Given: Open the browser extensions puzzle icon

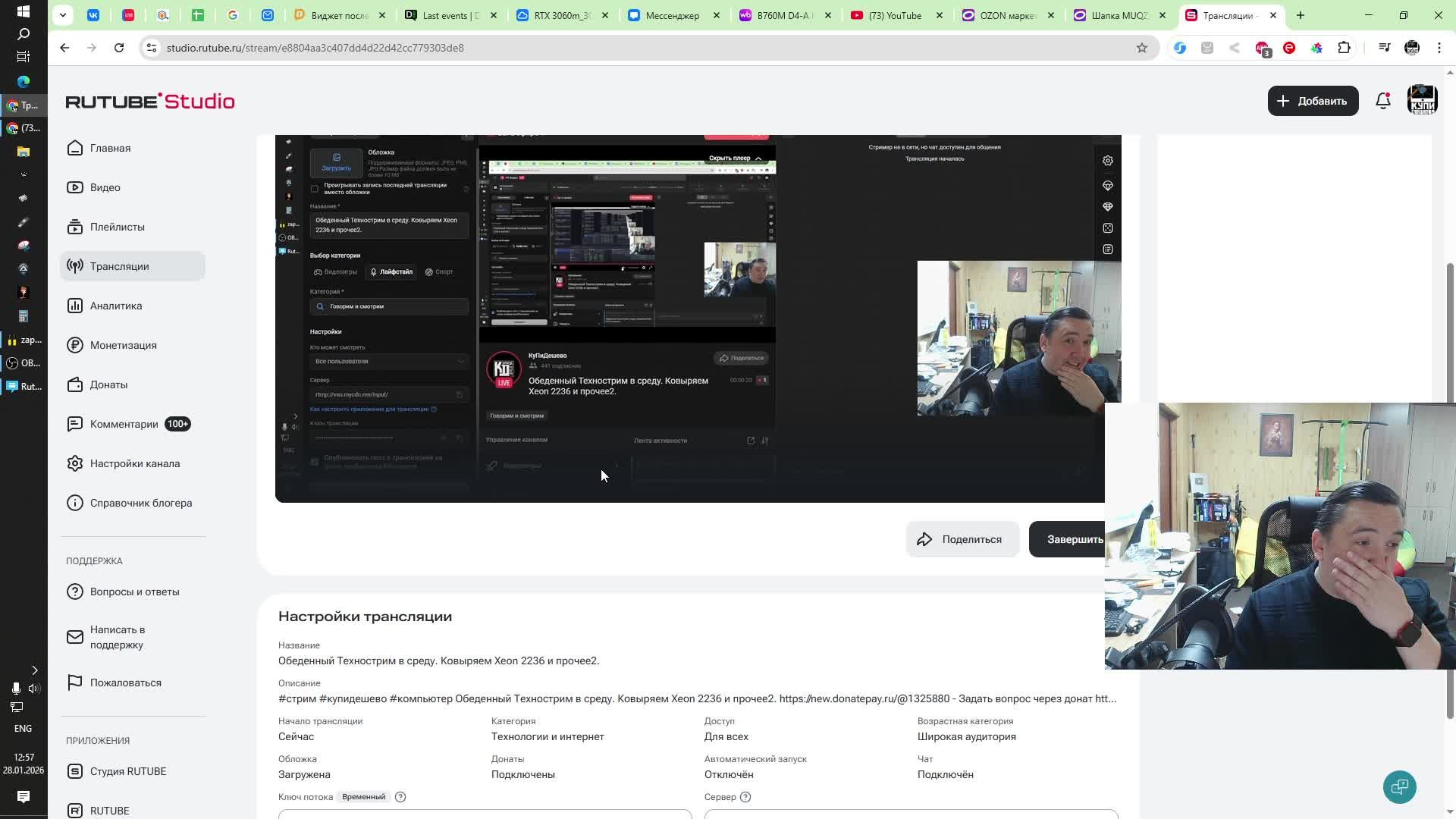Looking at the screenshot, I should 1344,48.
